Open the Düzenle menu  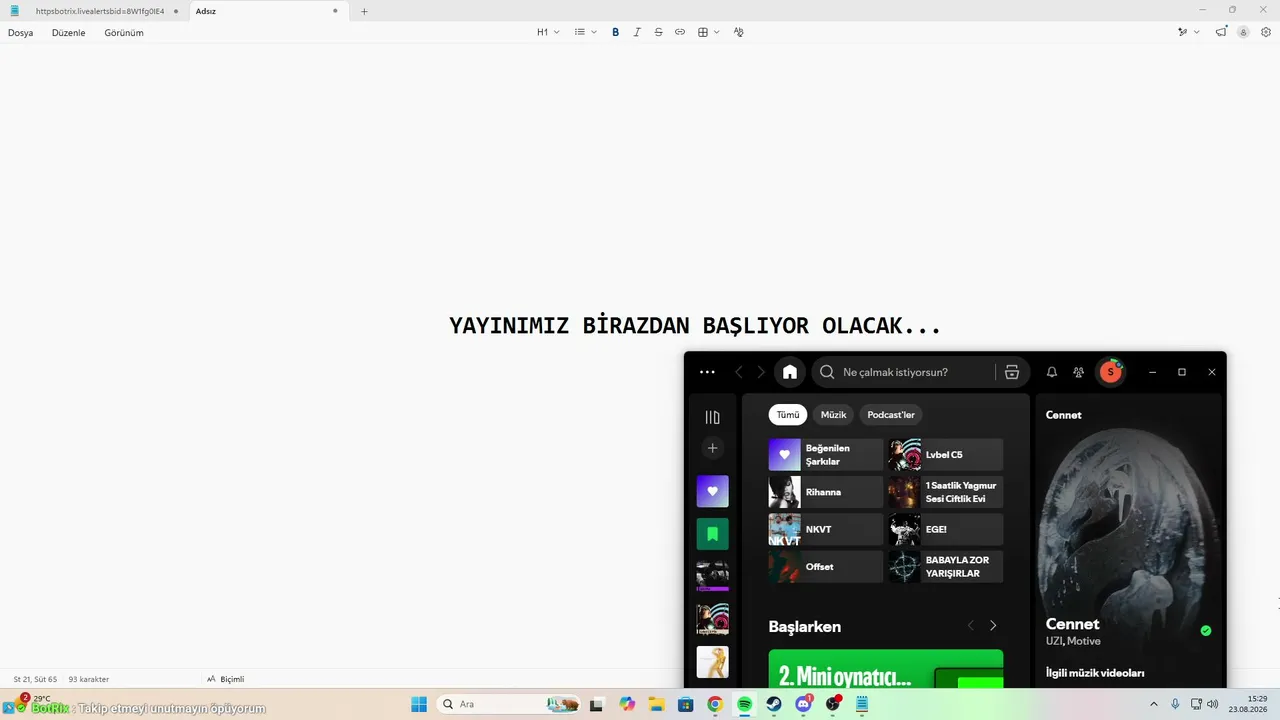tap(69, 33)
